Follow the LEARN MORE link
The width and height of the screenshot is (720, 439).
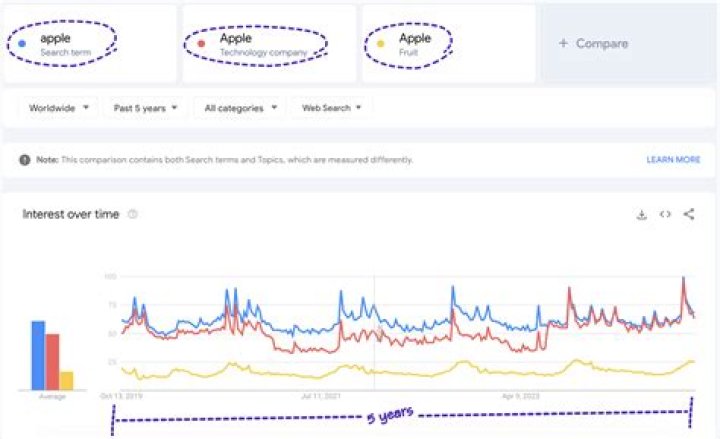tap(673, 160)
